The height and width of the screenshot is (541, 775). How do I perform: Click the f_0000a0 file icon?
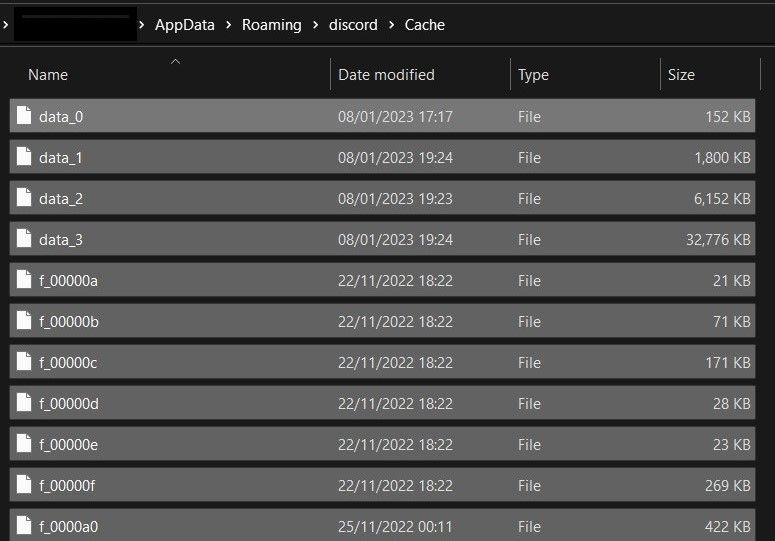coord(25,526)
